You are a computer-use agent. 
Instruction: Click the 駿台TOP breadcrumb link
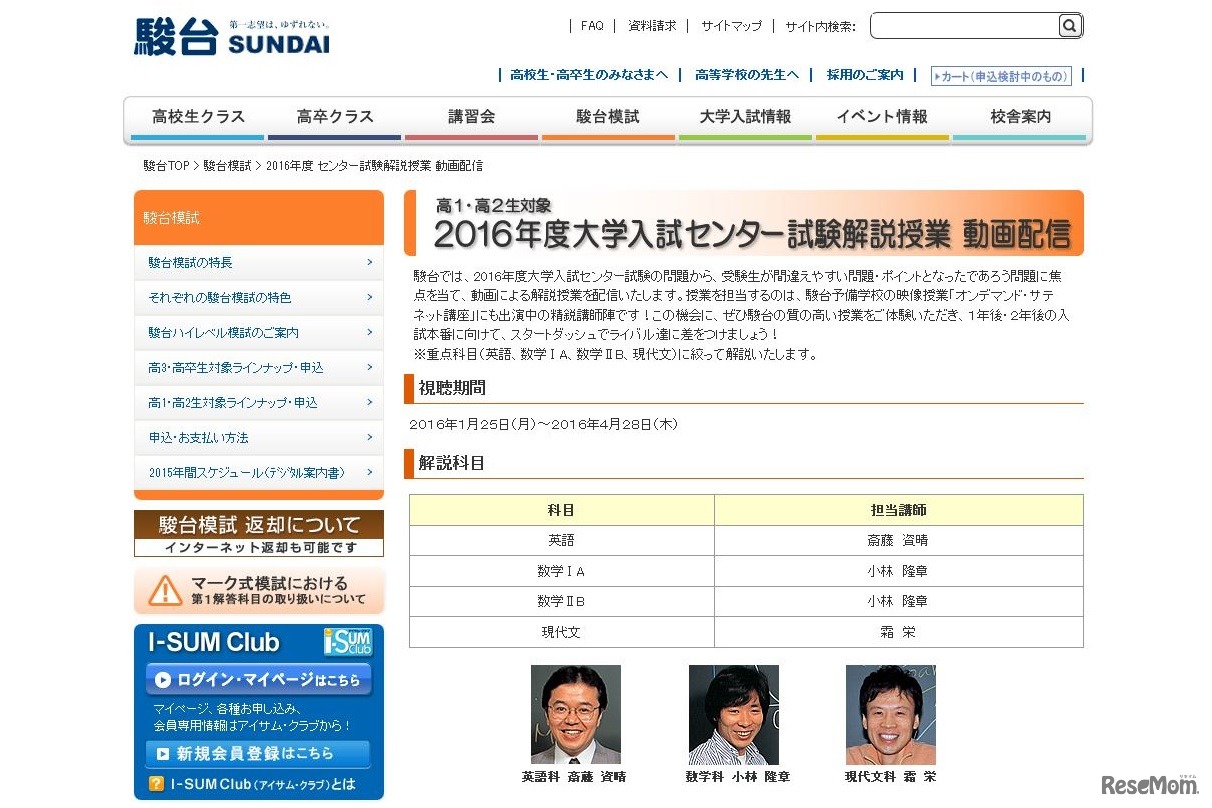tap(165, 165)
